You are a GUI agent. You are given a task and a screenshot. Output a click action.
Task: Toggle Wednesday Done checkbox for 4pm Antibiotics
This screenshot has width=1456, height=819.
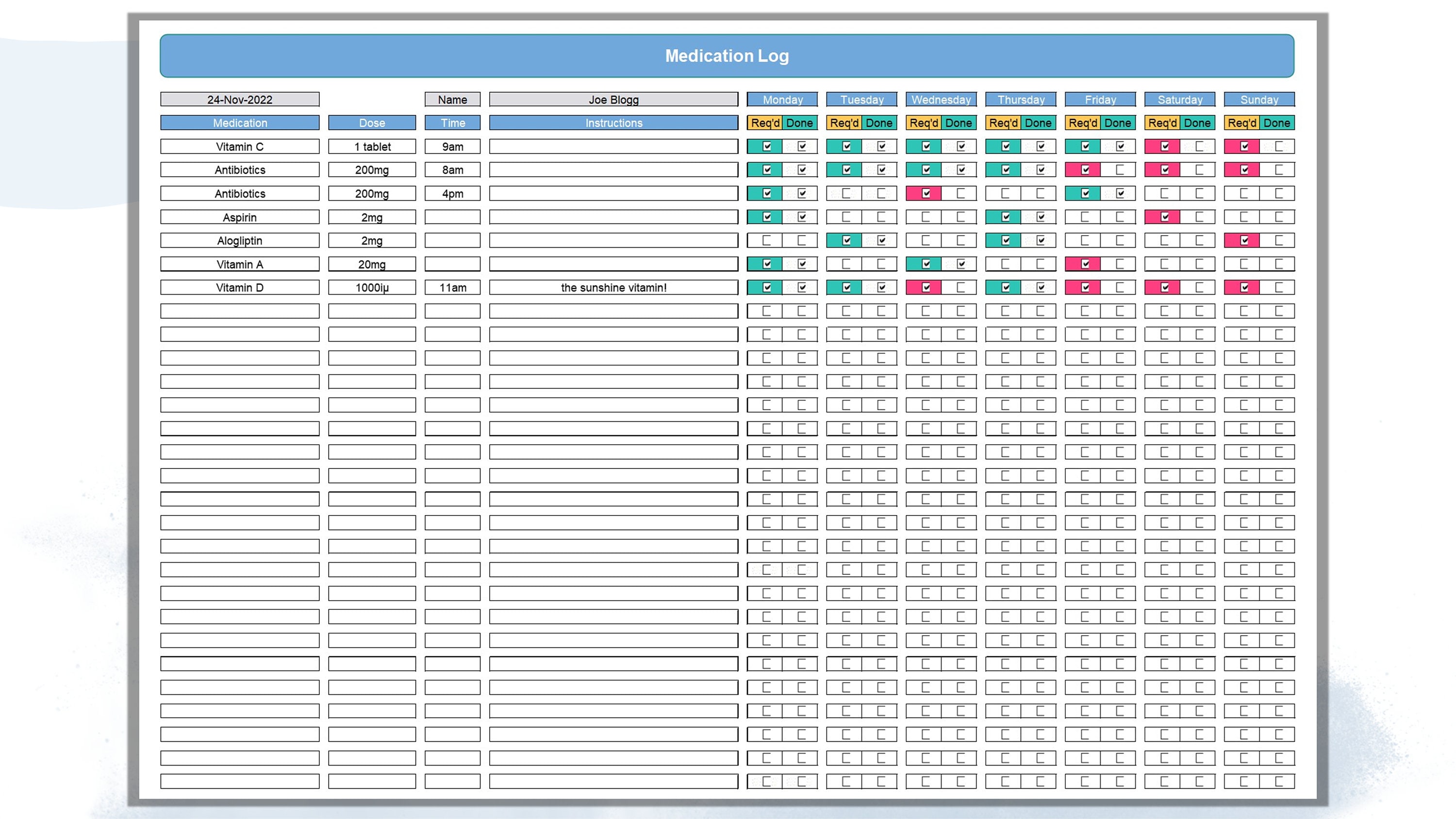[x=960, y=193]
